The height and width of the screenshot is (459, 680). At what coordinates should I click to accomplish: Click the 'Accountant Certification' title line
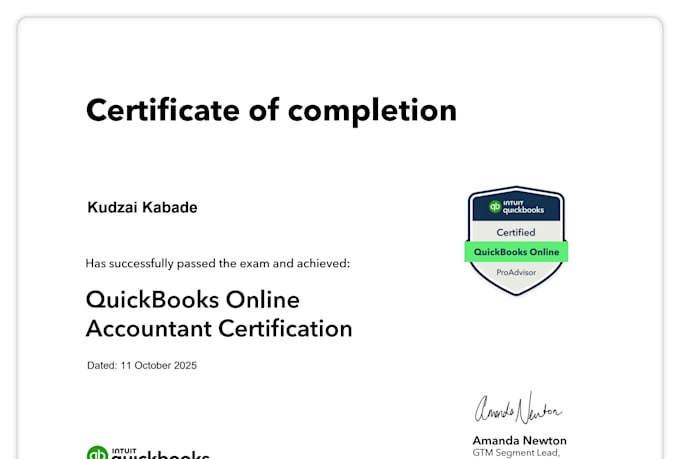coord(219,328)
